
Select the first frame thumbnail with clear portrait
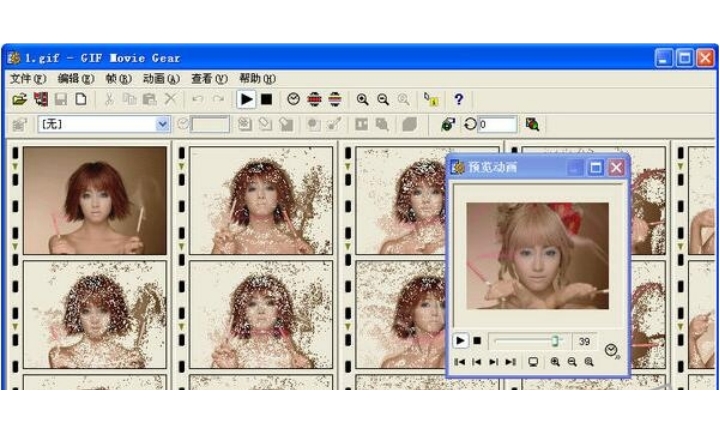coord(95,201)
